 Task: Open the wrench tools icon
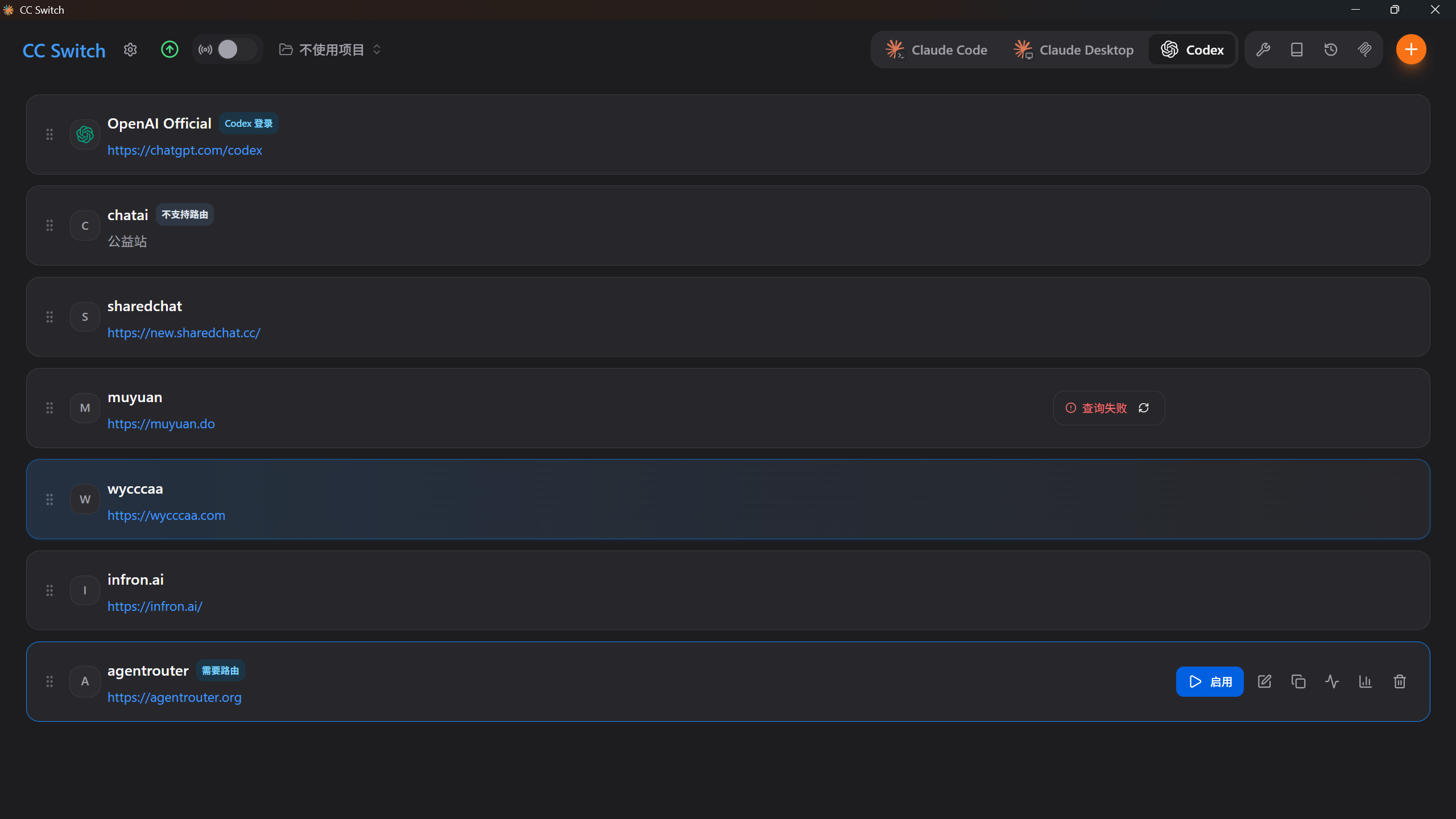1263,50
